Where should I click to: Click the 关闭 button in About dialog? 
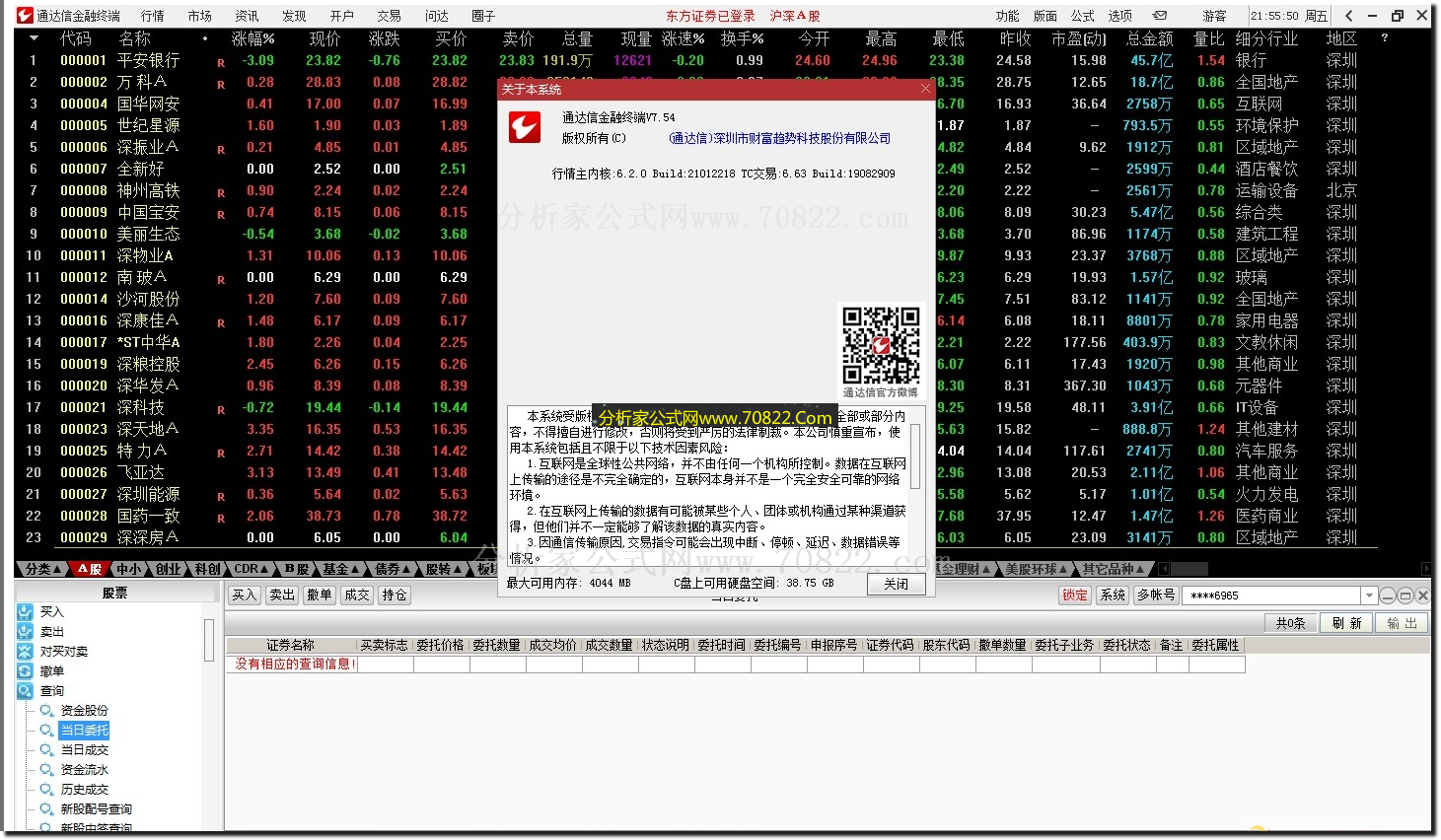point(897,584)
